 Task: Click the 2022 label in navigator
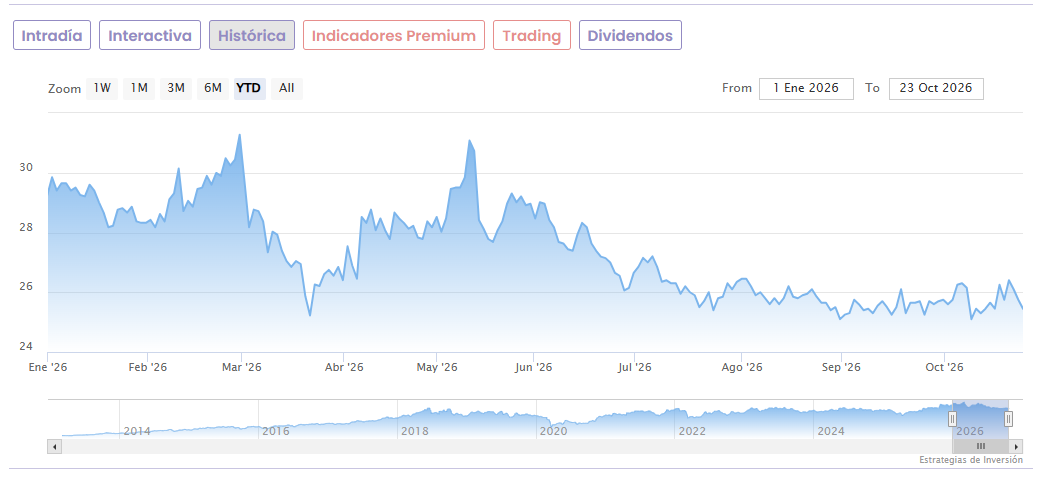(692, 431)
